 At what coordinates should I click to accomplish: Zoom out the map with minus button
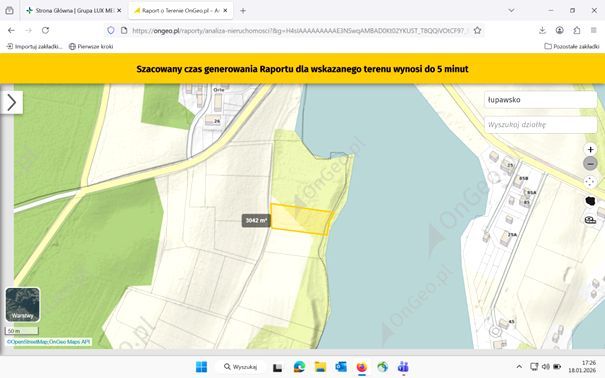coord(590,164)
